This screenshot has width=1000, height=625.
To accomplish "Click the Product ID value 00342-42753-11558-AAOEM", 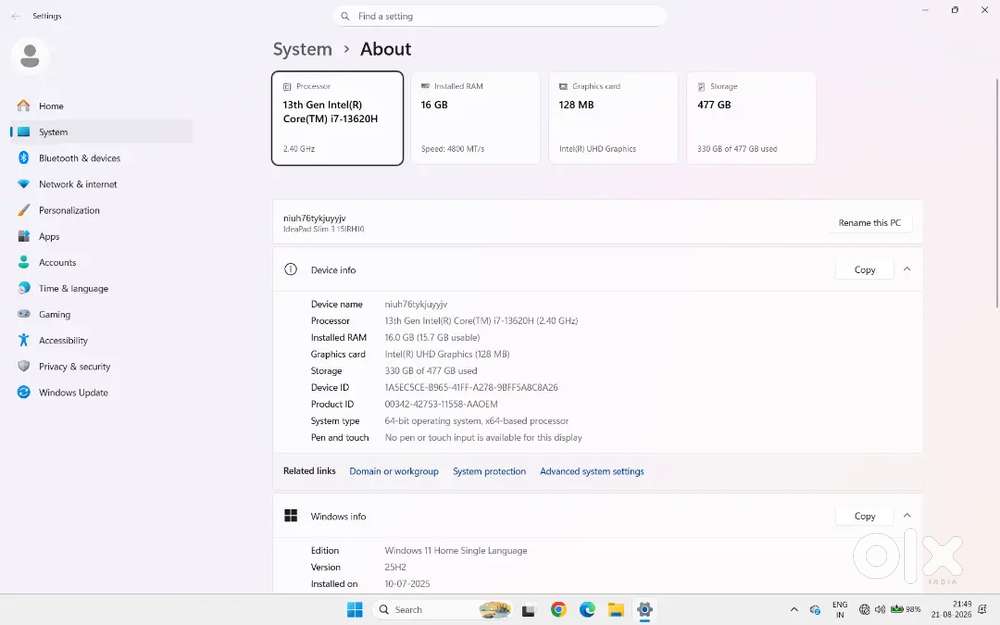I will [x=441, y=404].
